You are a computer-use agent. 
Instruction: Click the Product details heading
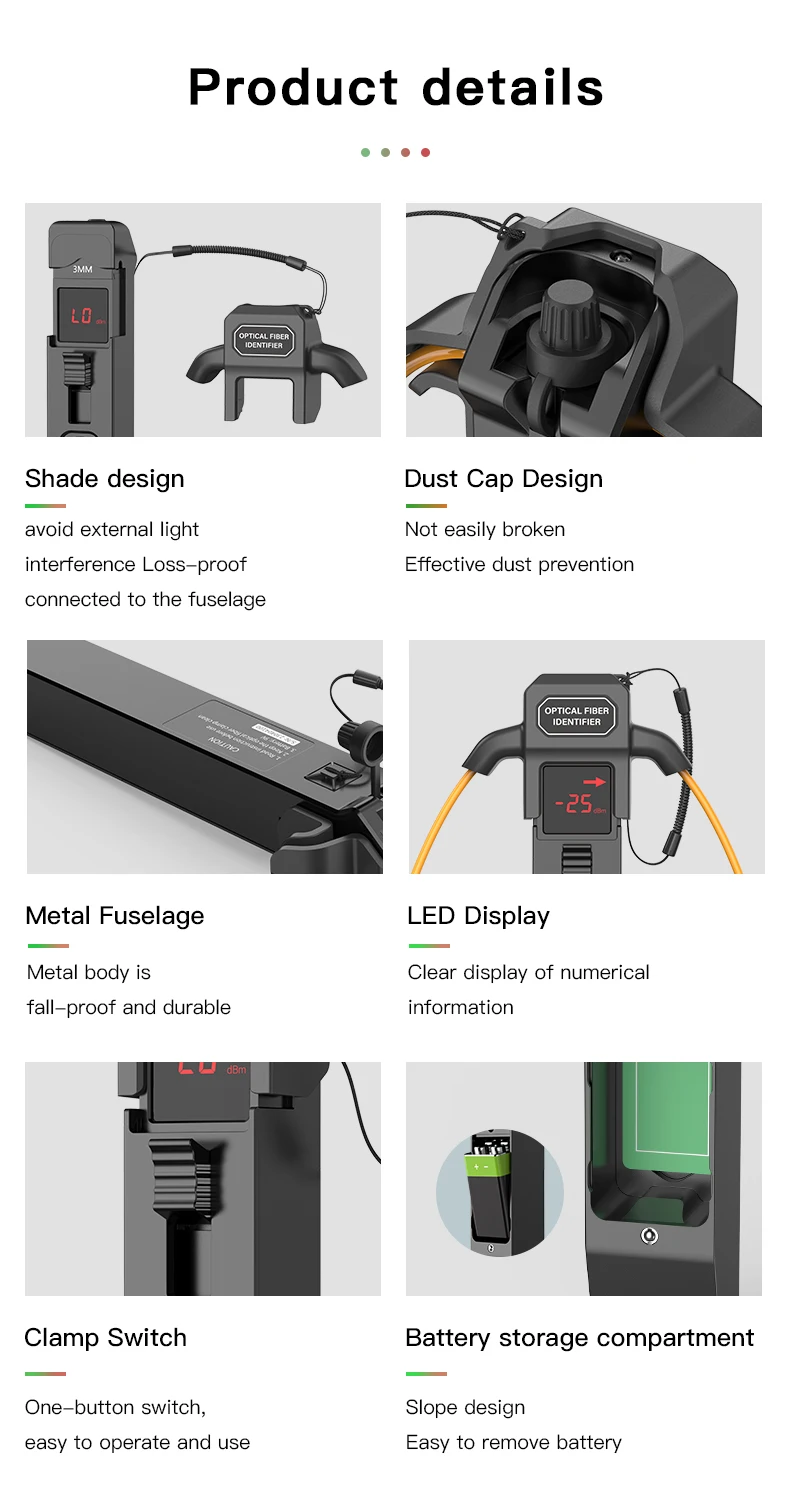(x=396, y=87)
